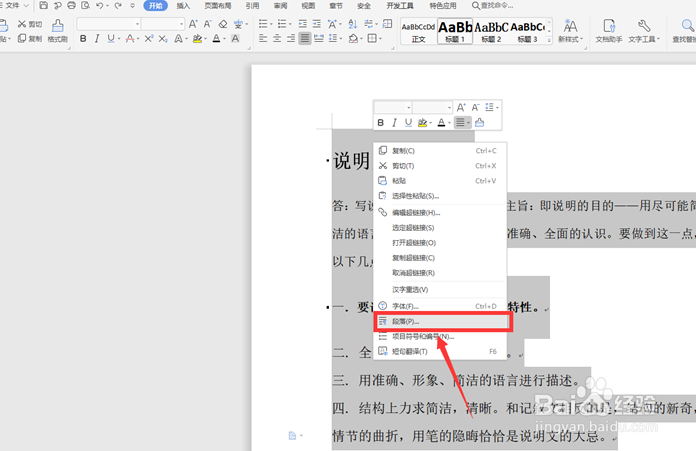Expand ribbon line spacing dropdown
This screenshot has height=451, width=696.
[340, 39]
